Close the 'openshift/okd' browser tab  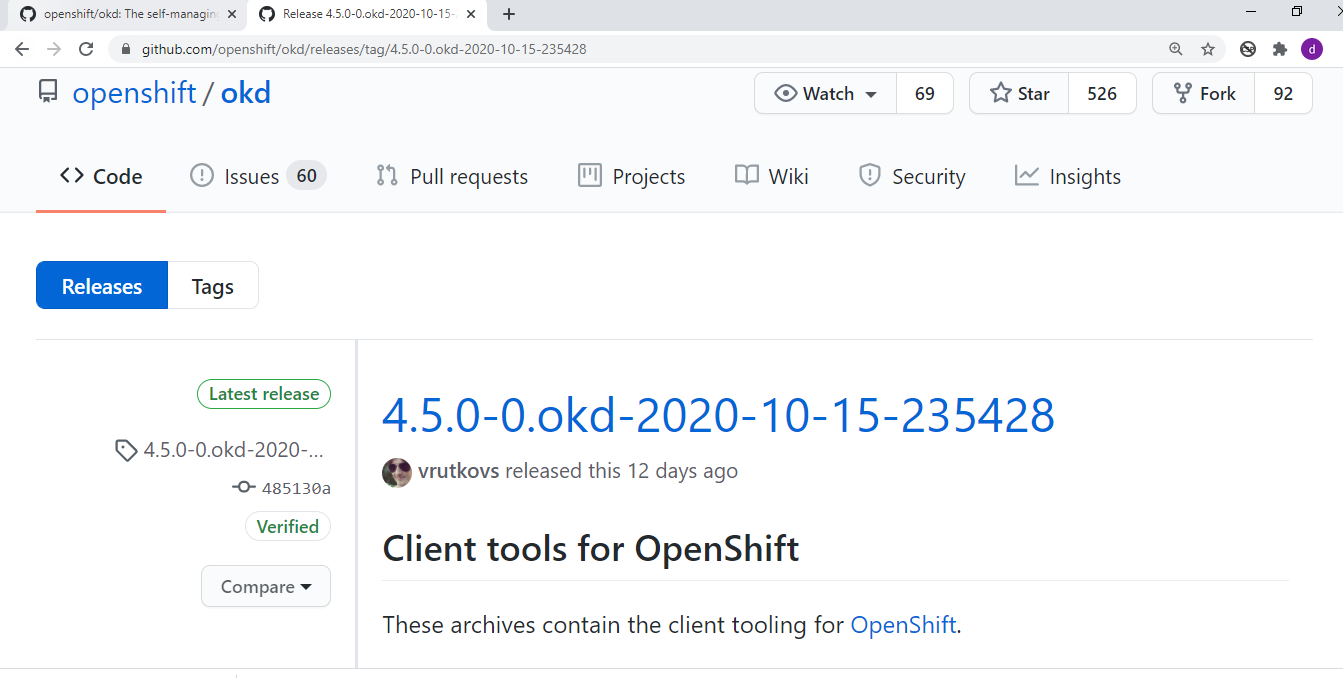(x=231, y=14)
